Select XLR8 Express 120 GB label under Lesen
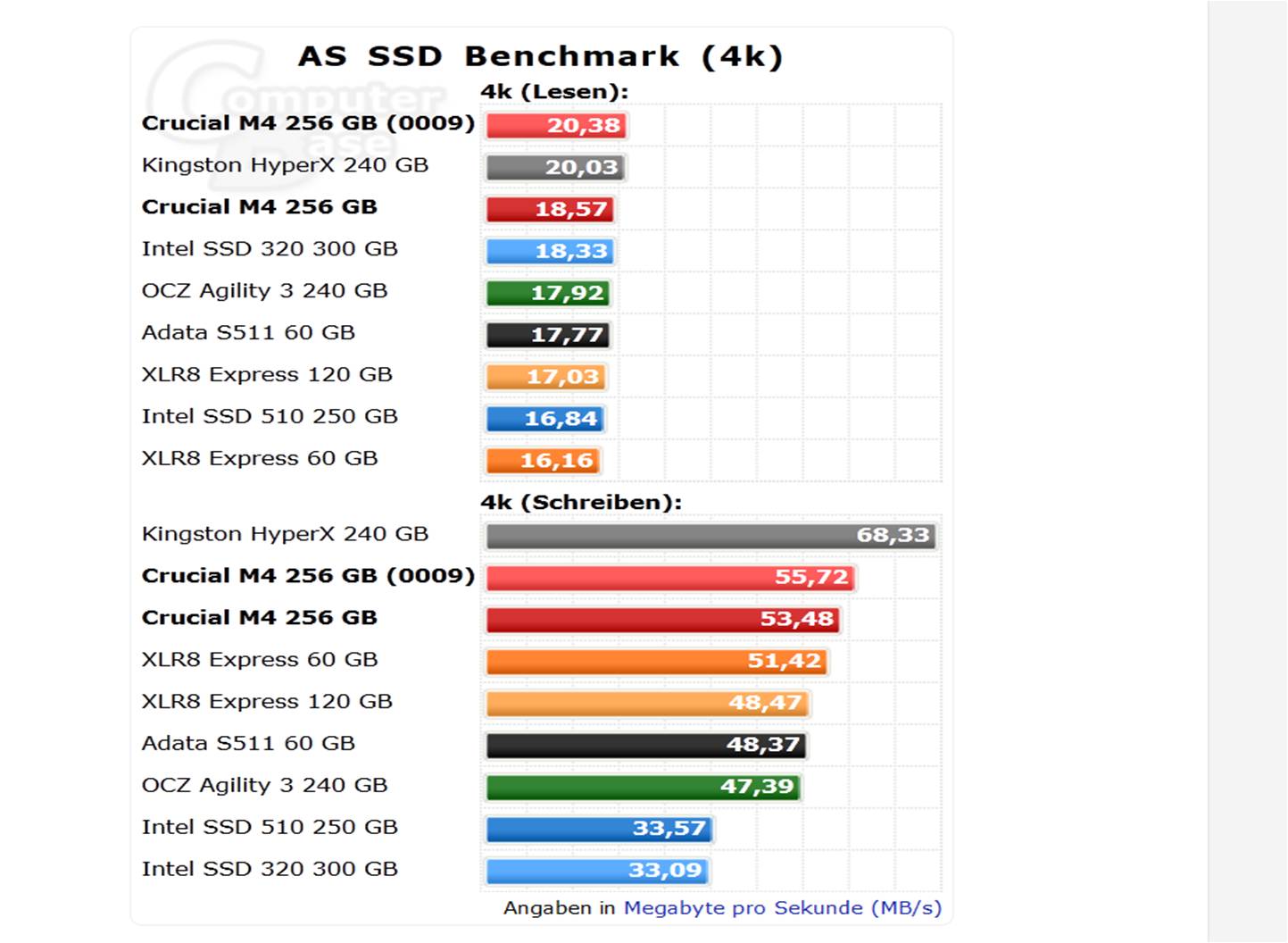Image resolution: width=1288 pixels, height=943 pixels. point(267,376)
